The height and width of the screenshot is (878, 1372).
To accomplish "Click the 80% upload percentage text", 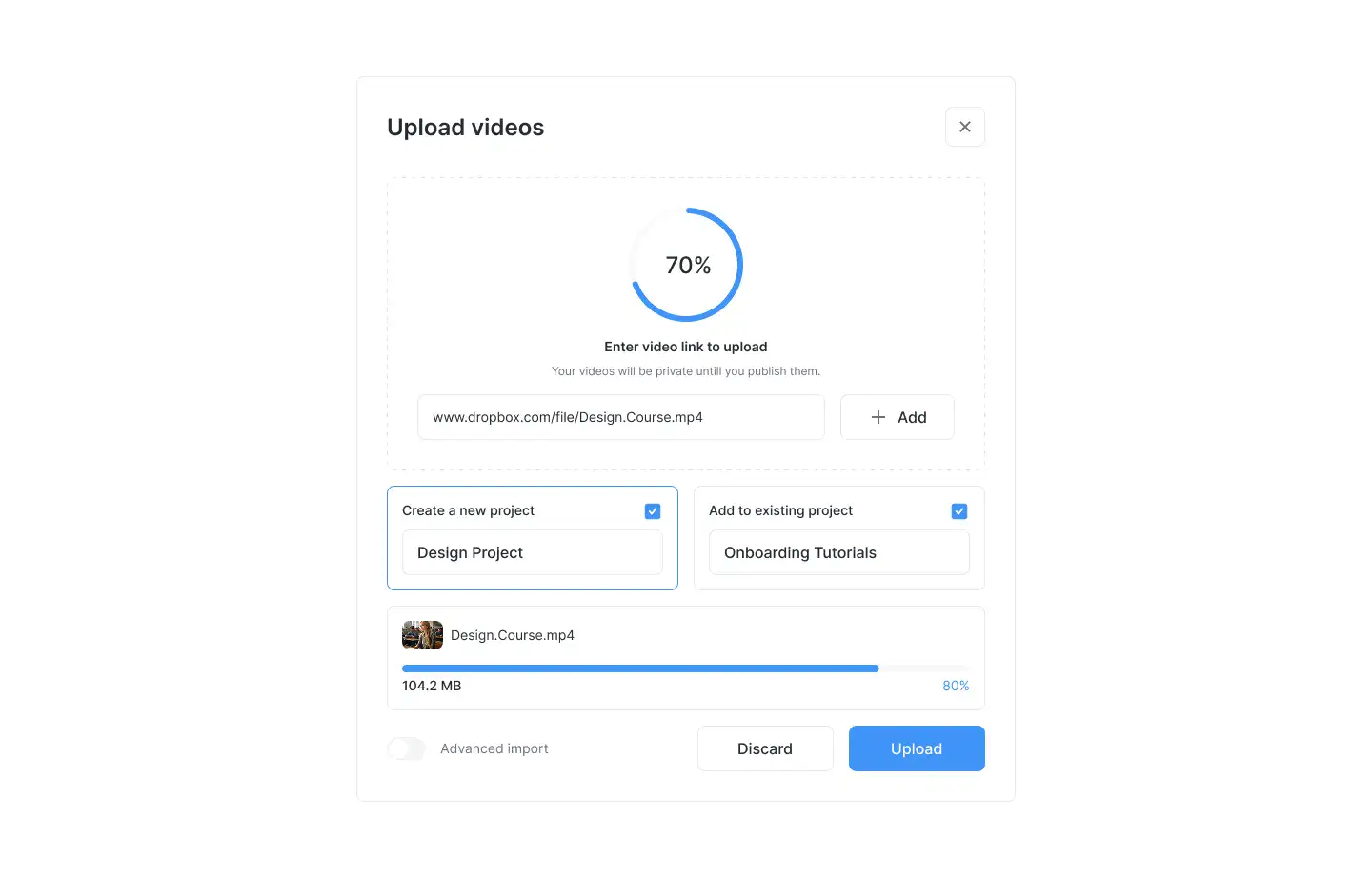I will pyautogui.click(x=956, y=686).
